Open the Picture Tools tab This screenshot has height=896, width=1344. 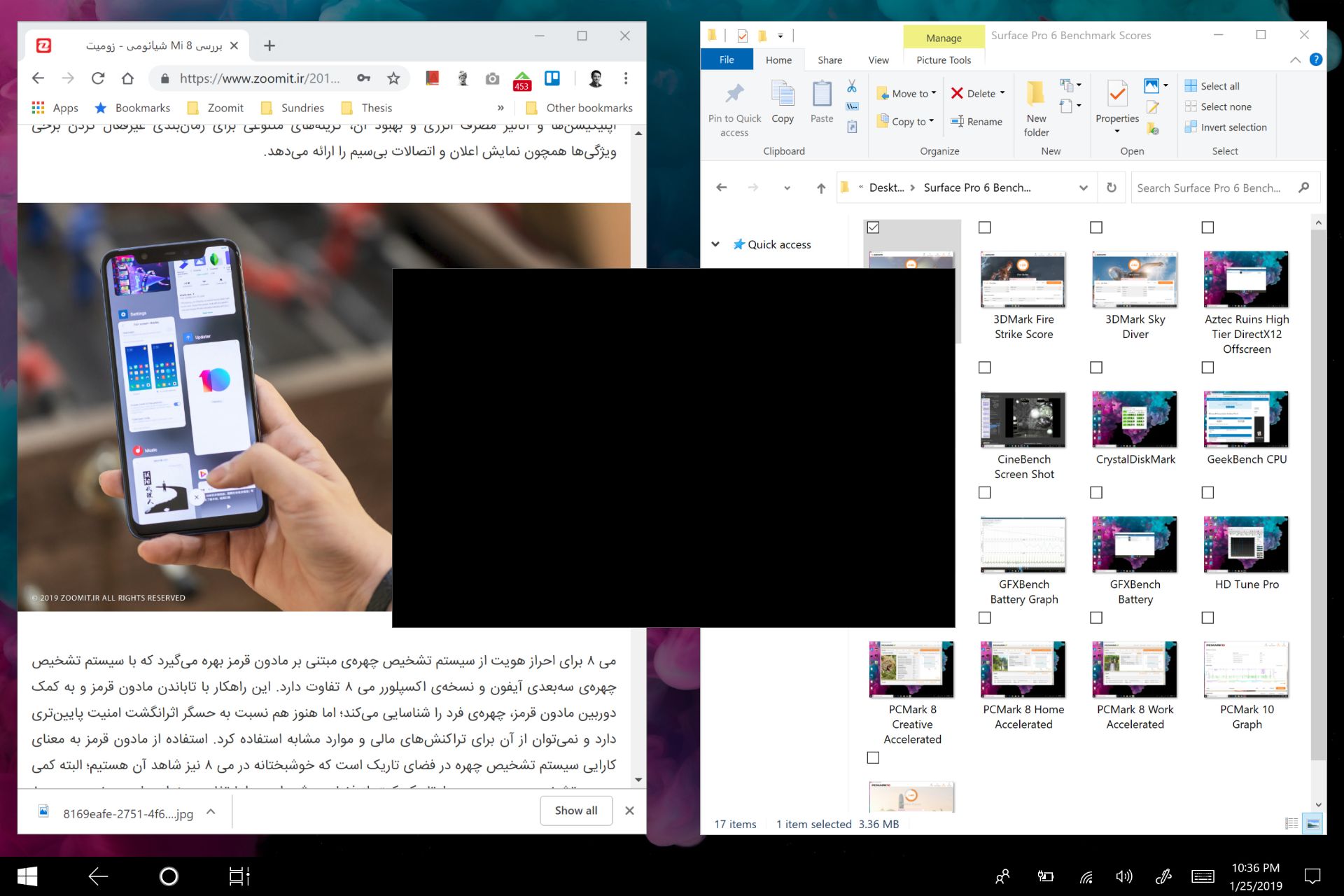coord(944,59)
